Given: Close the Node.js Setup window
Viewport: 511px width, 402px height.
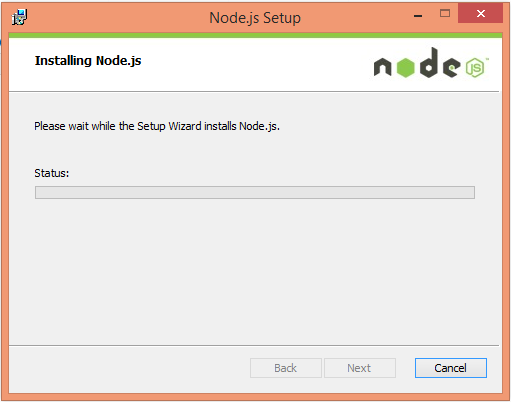Looking at the screenshot, I should [480, 13].
